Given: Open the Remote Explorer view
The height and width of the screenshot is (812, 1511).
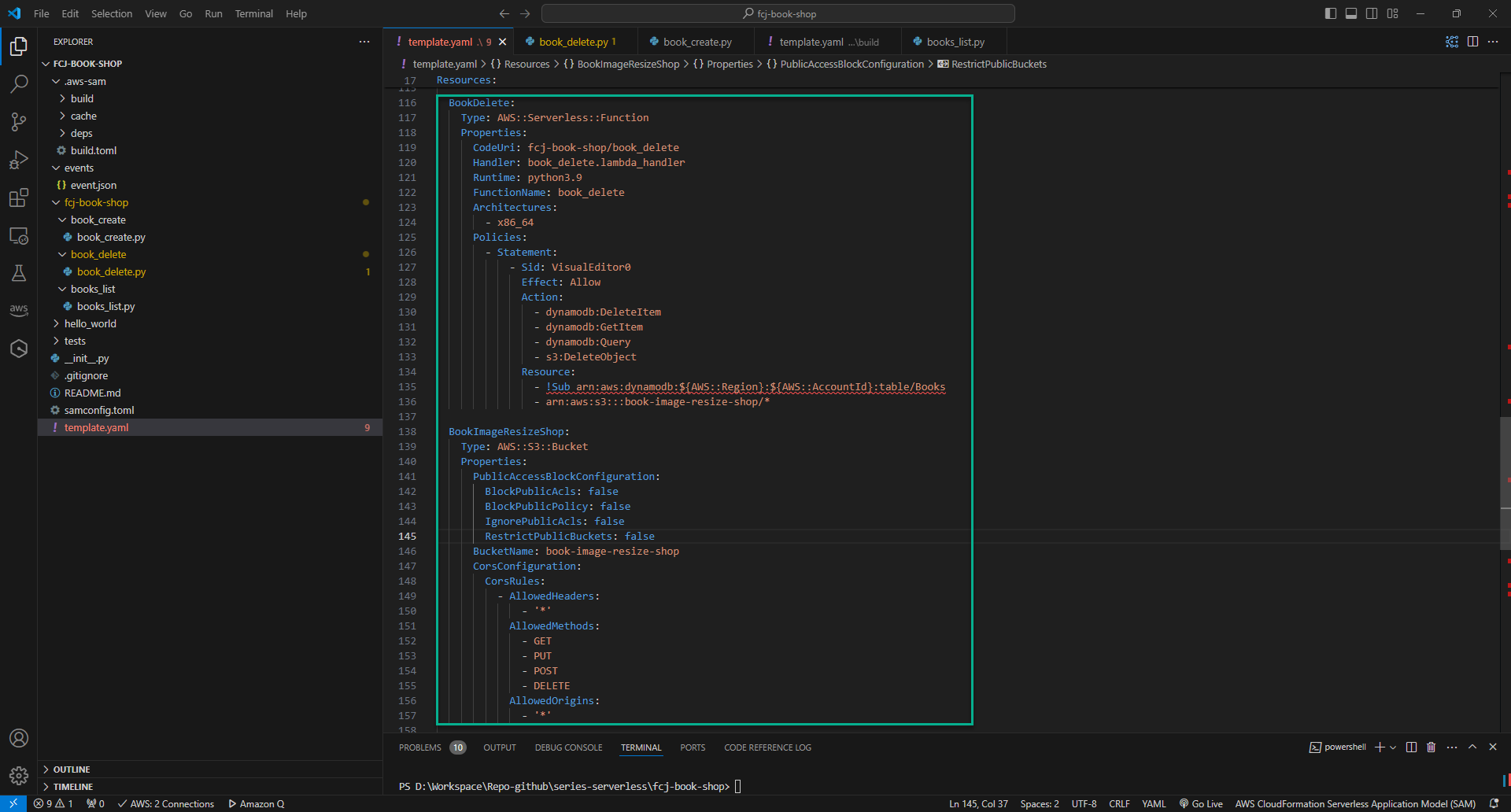Looking at the screenshot, I should click(x=19, y=235).
